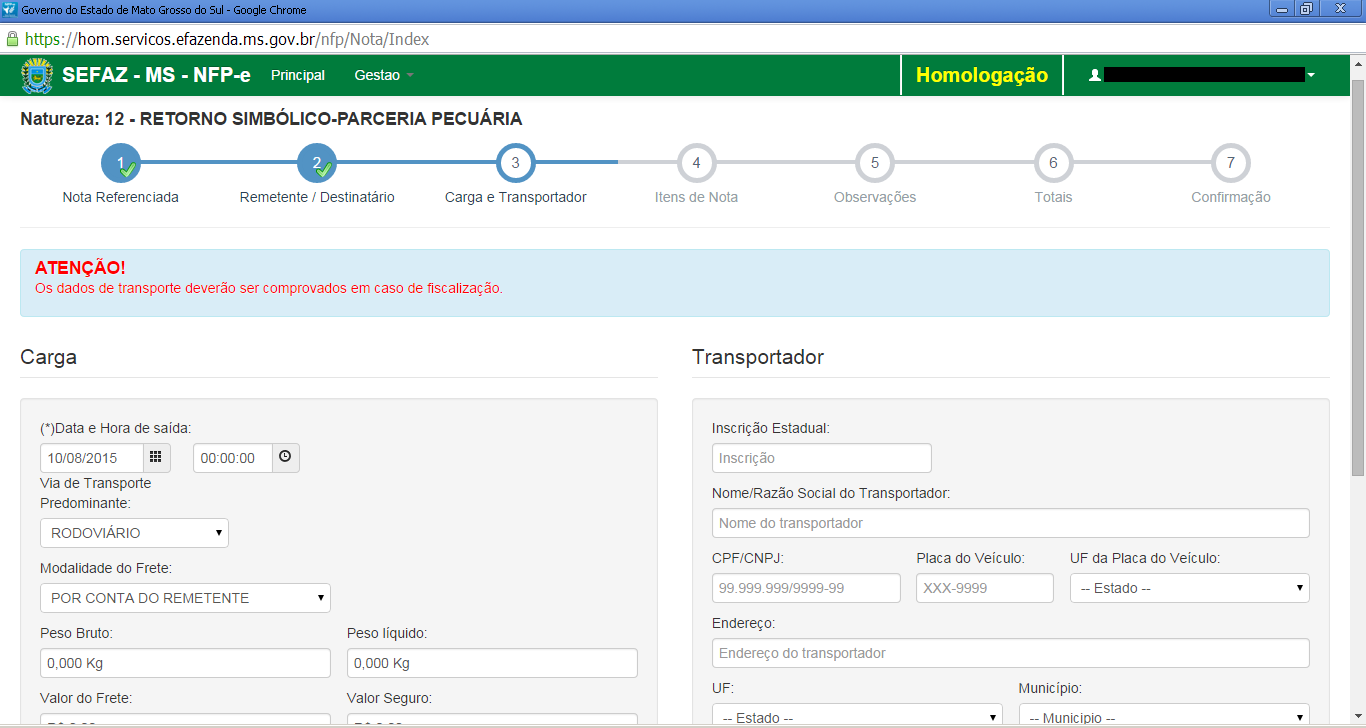Screen dimensions: 1366x728
Task: Click the 'Carga e Transportador' step label
Action: [515, 197]
